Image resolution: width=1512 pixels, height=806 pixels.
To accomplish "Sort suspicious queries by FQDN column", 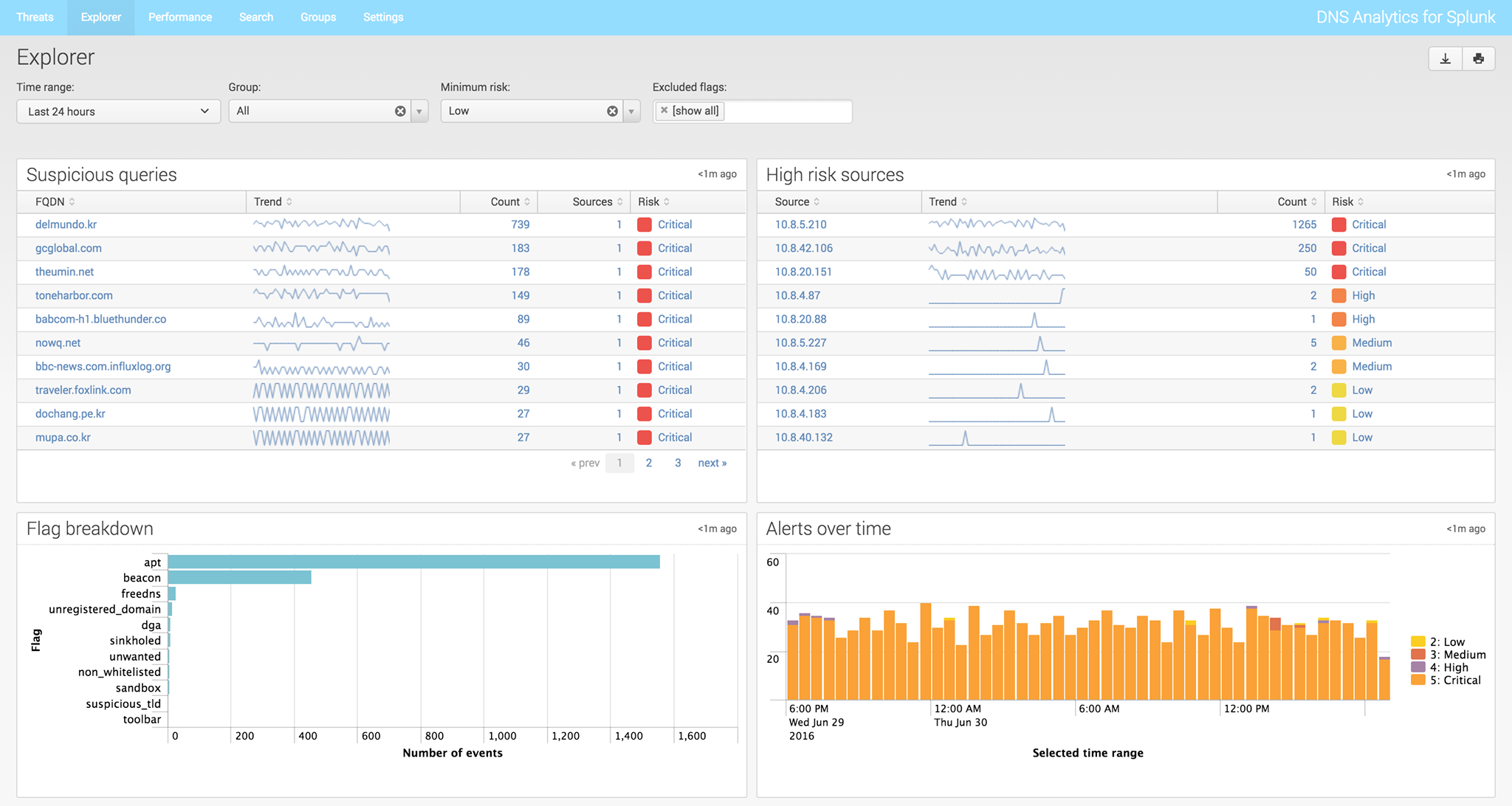I will tap(55, 202).
